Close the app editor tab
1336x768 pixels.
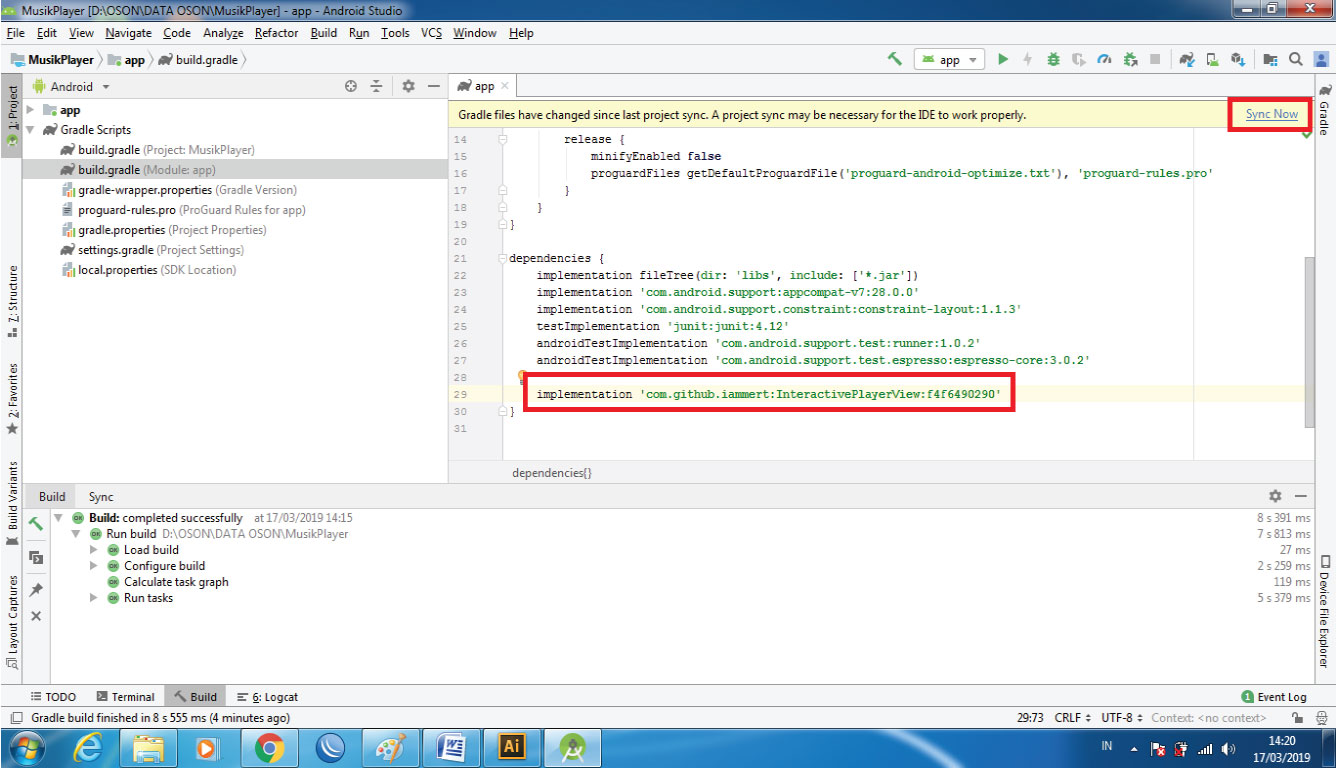[505, 87]
